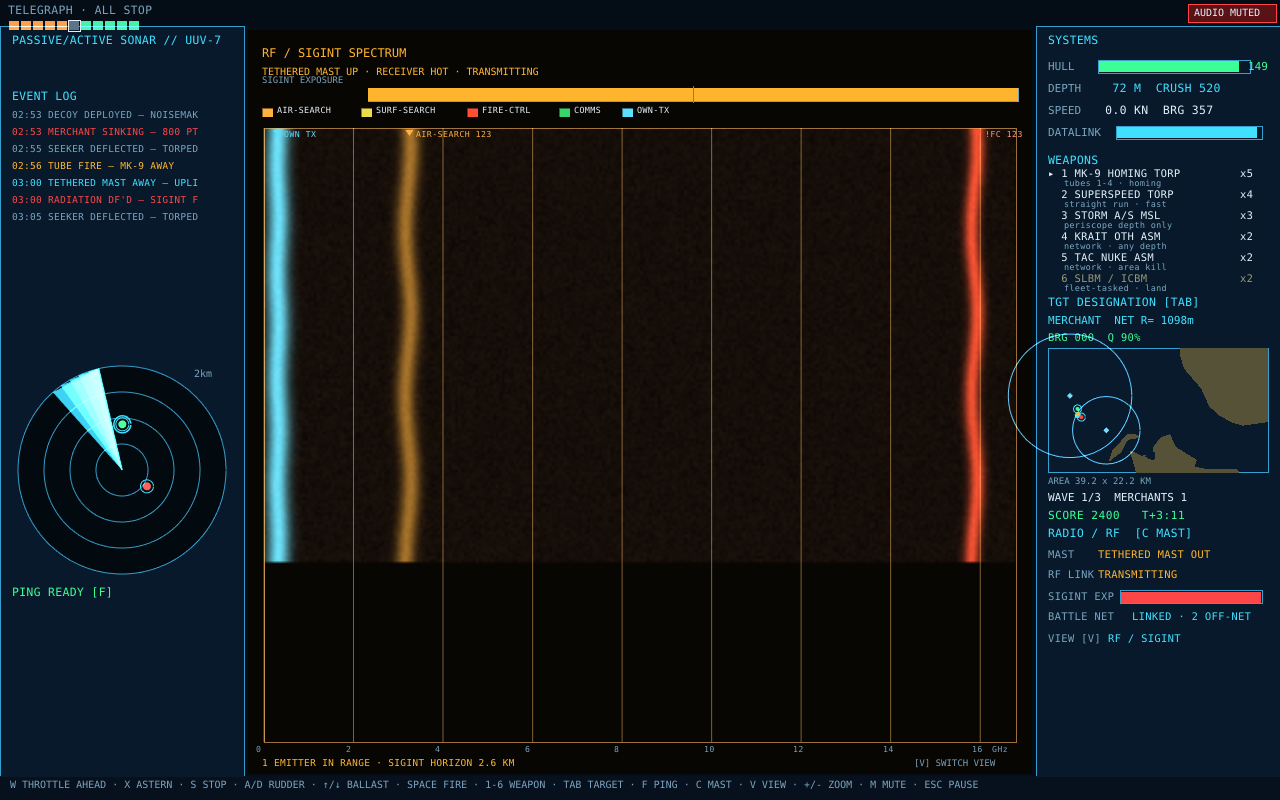This screenshot has height=800, width=1280.
Task: Click lower-right cyan diamond marker on minimap
Action: point(1106,430)
